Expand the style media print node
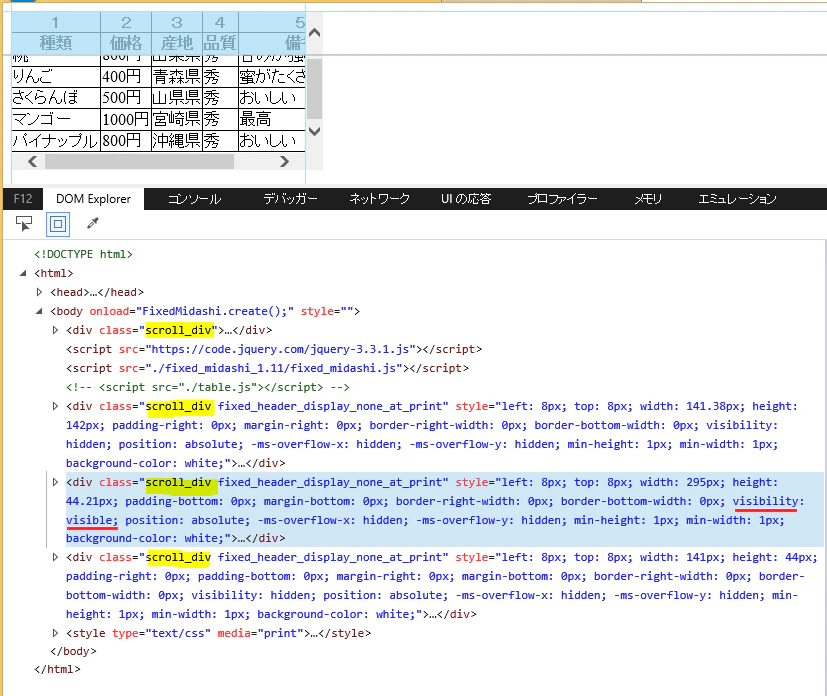The image size is (827, 696). coord(55,633)
